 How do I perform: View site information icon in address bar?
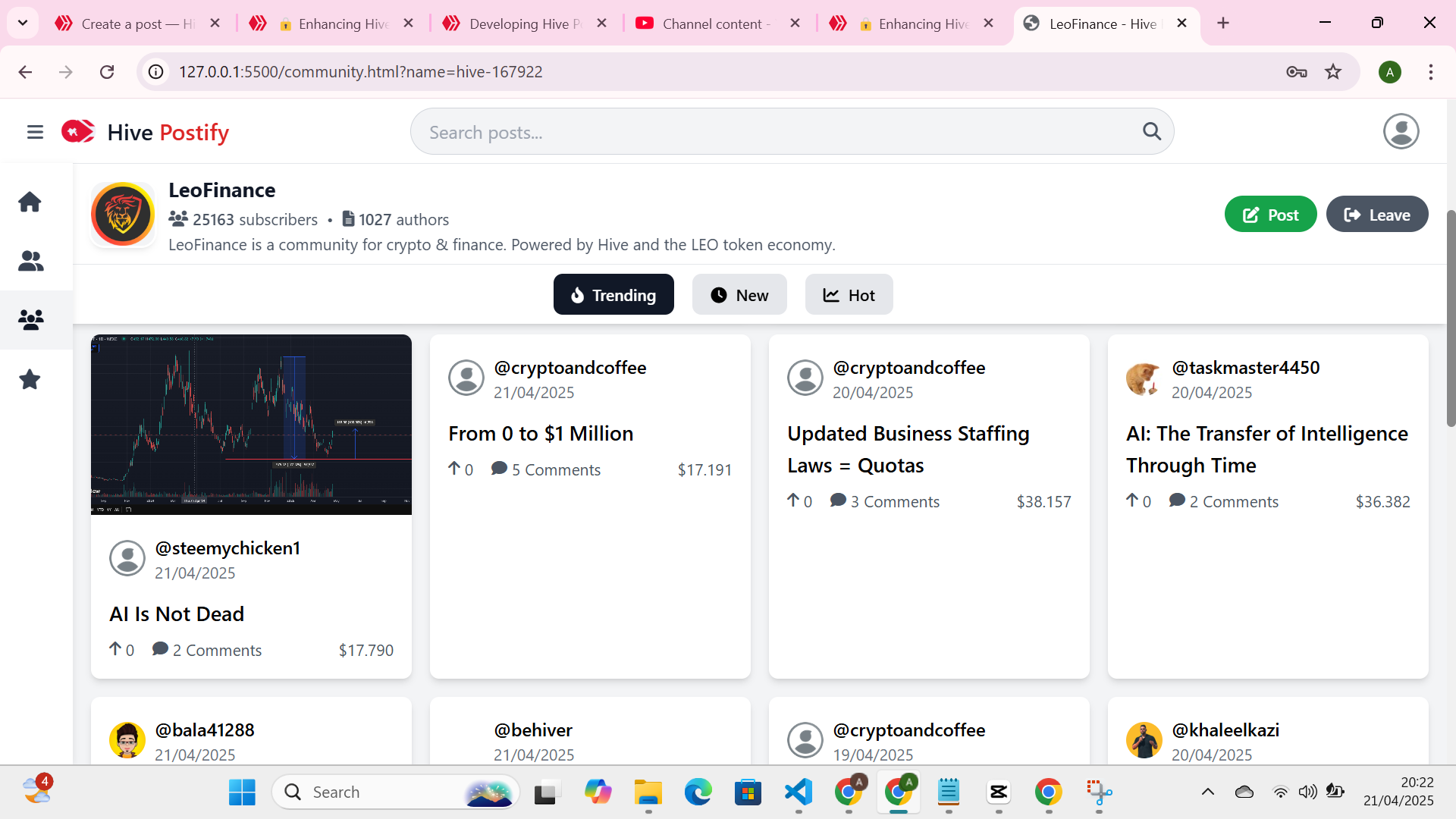pyautogui.click(x=155, y=71)
